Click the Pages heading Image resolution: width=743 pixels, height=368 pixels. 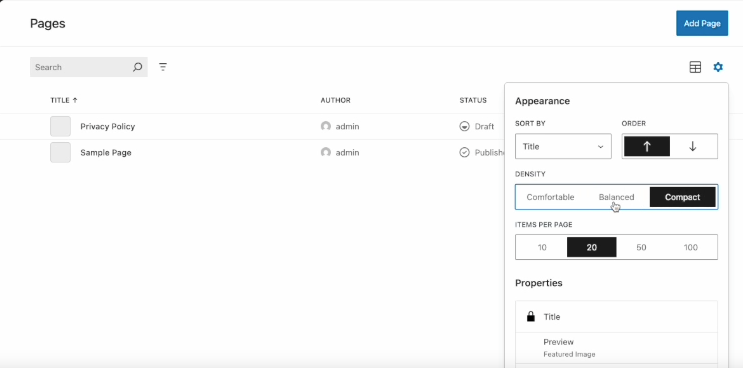47,24
